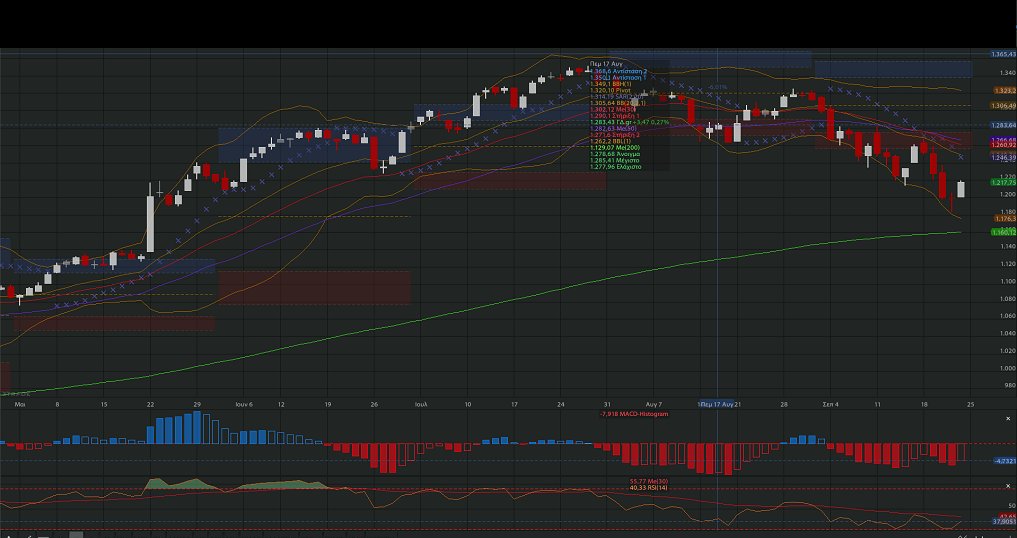Select the 1.365,43 price label on axis
1017x538 pixels.
(1003, 55)
